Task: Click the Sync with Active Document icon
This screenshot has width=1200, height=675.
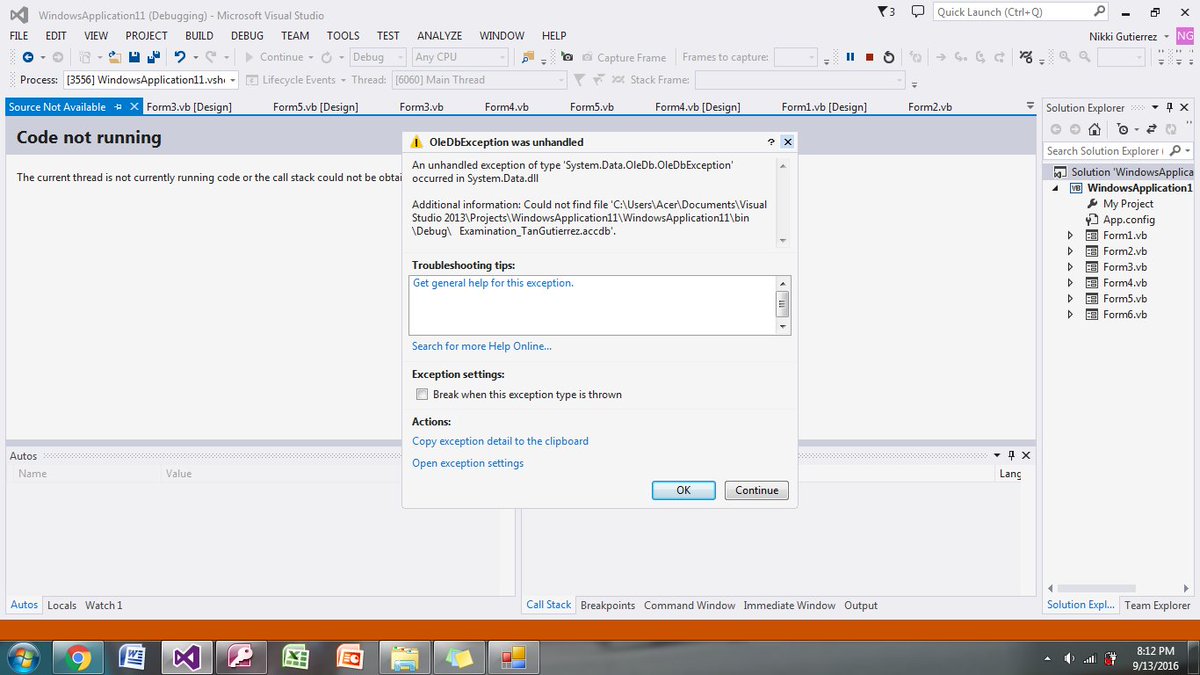Action: 1151,129
